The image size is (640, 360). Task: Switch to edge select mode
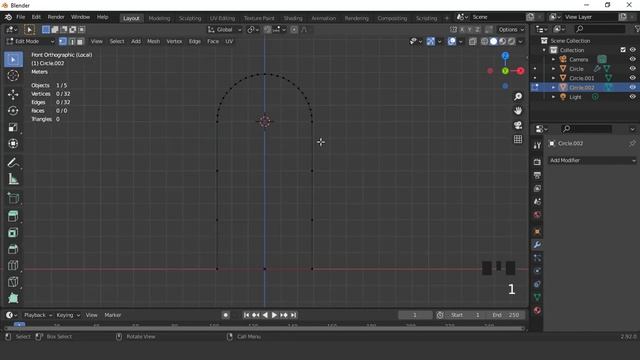point(72,41)
